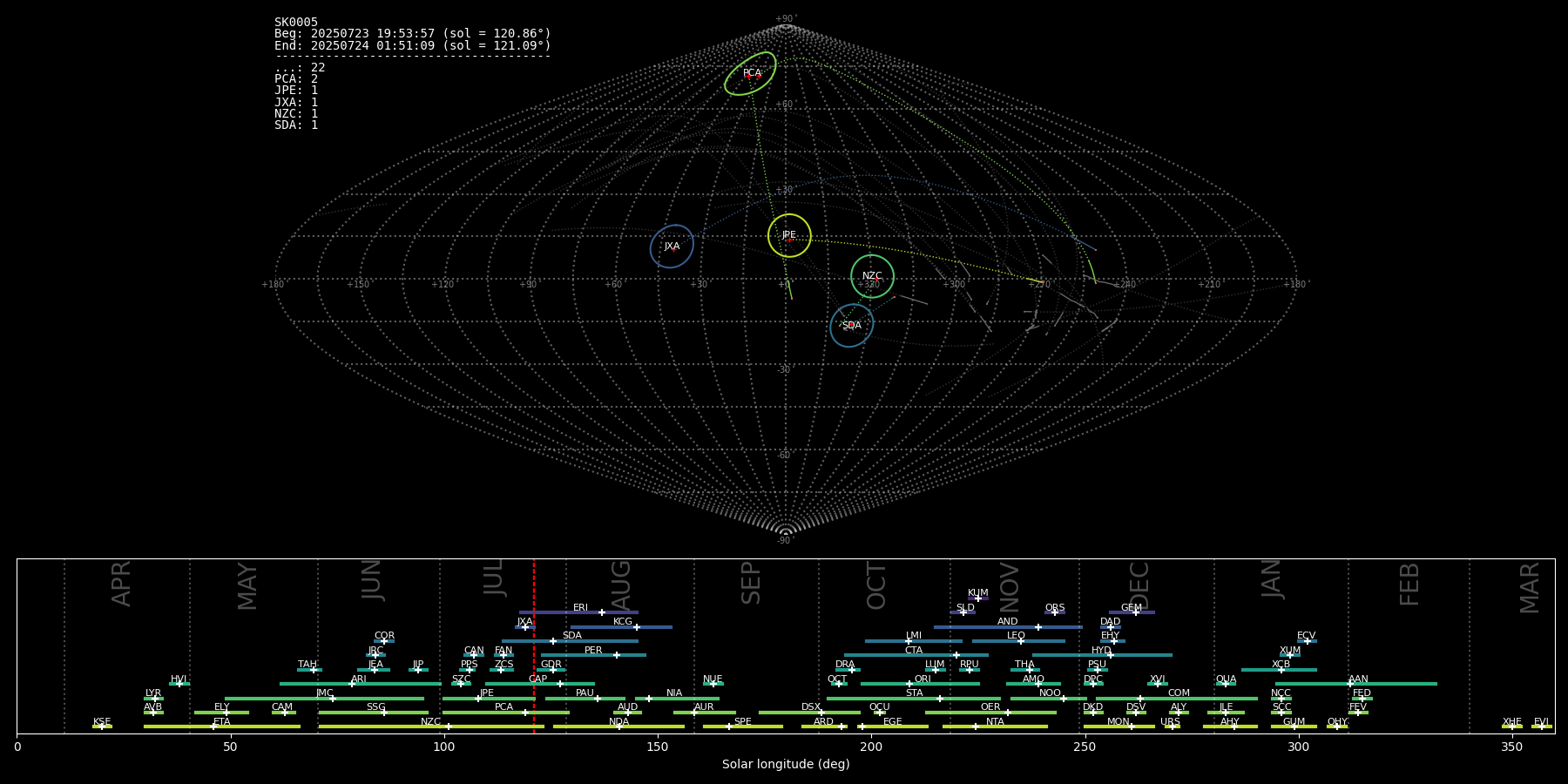Click the HVI shower label in timeline
Viewport: 1568px width, 784px height.
click(179, 679)
